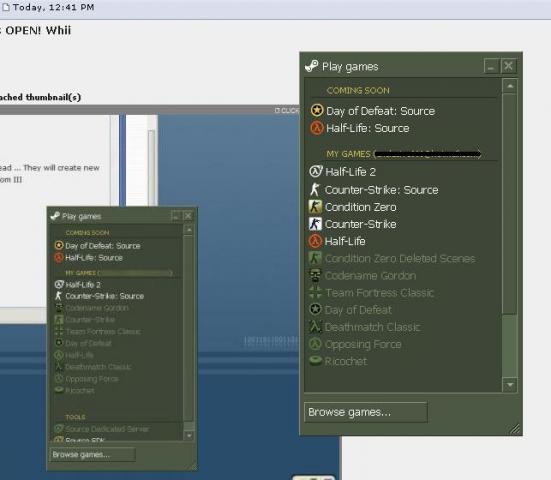Select Day of Defeat: Source text in large list
551x480 pixels.
tap(381, 111)
